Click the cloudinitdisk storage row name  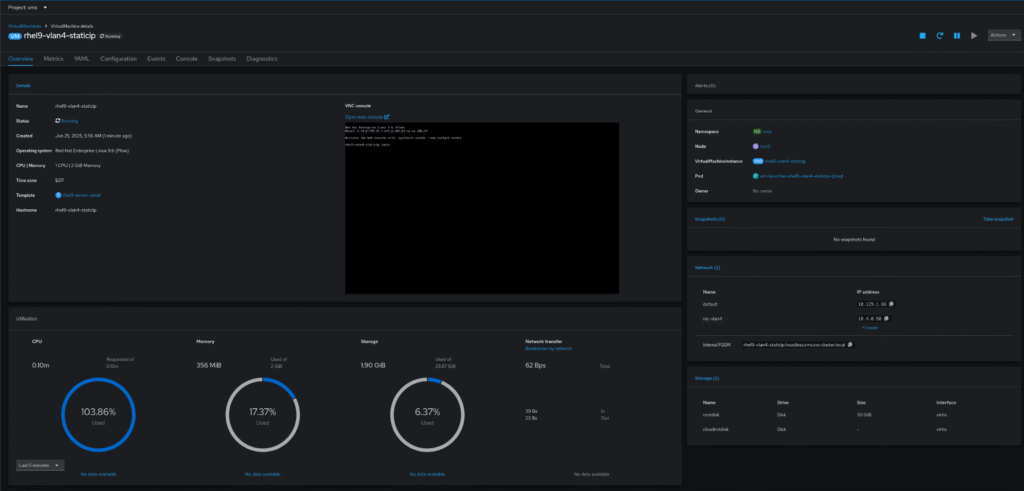point(716,429)
